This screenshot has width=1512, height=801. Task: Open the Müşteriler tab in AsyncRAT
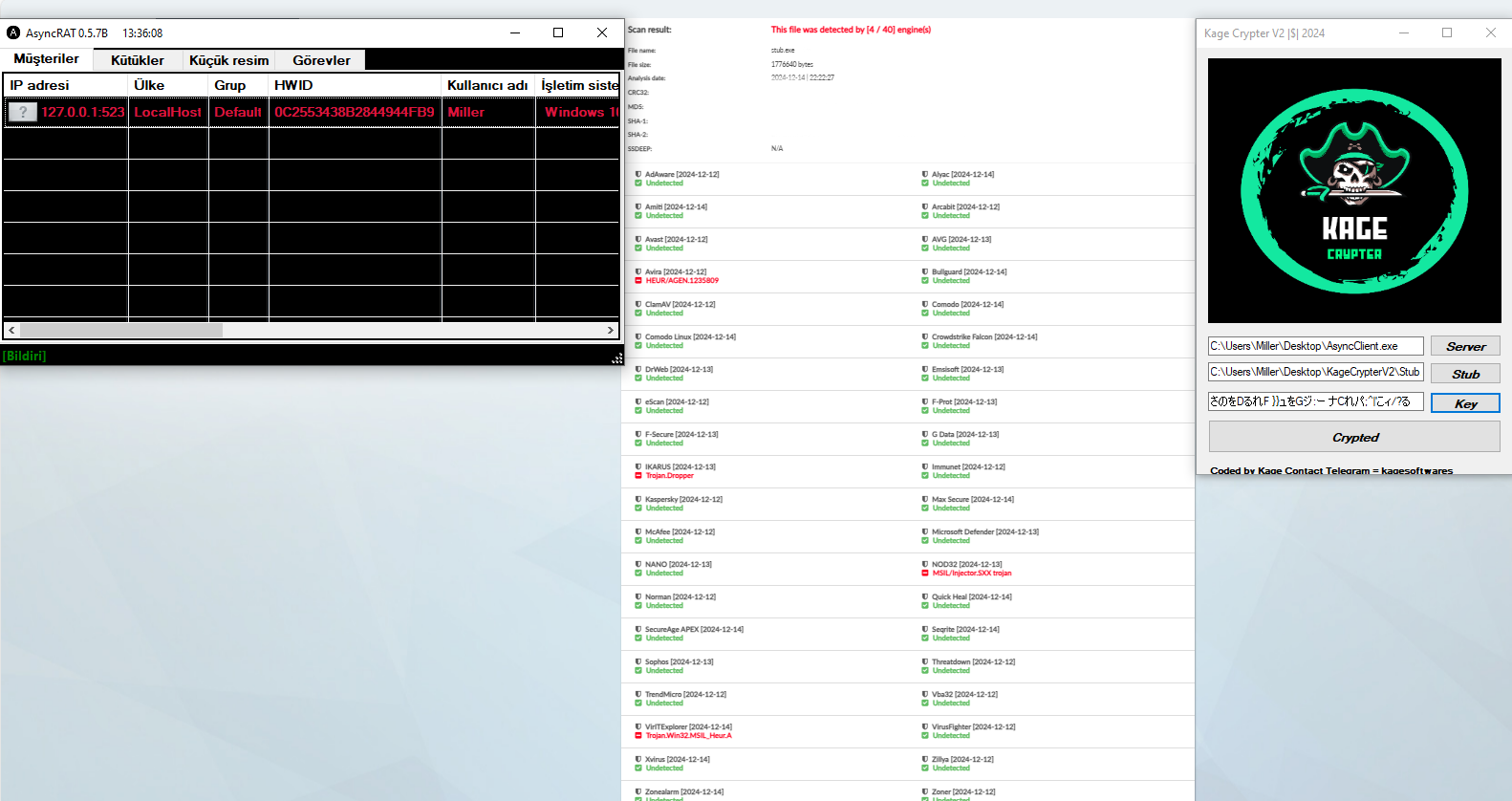[47, 59]
